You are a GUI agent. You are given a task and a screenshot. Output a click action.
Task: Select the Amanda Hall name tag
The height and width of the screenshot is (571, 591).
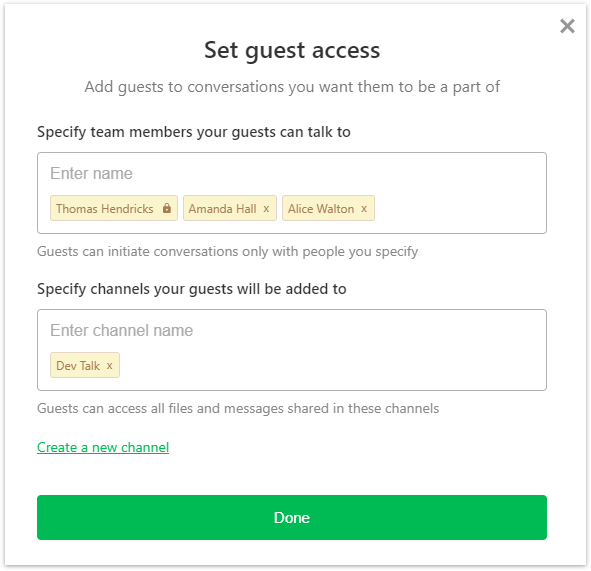click(230, 208)
